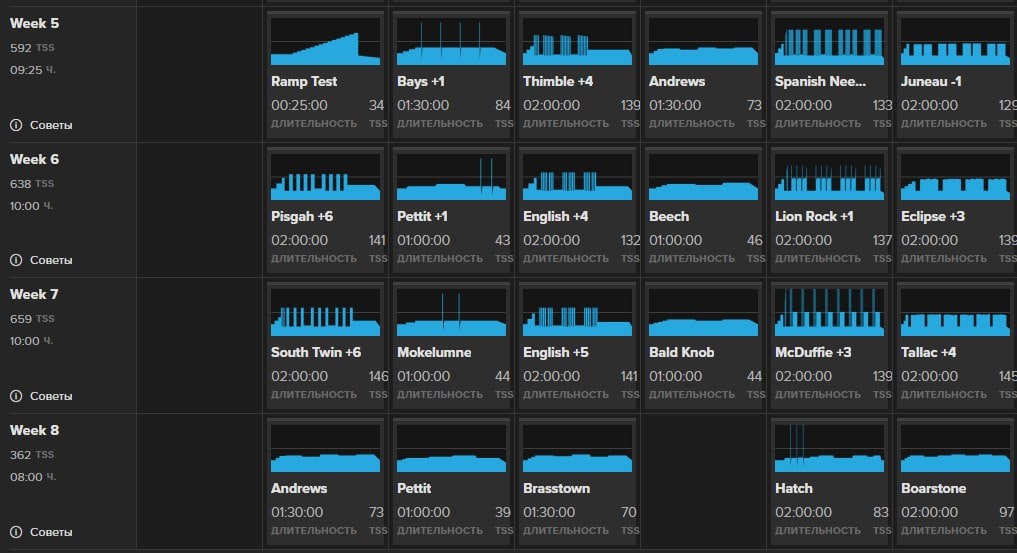Select the Bald Knob workout title
The image size is (1017, 553).
coord(682,352)
